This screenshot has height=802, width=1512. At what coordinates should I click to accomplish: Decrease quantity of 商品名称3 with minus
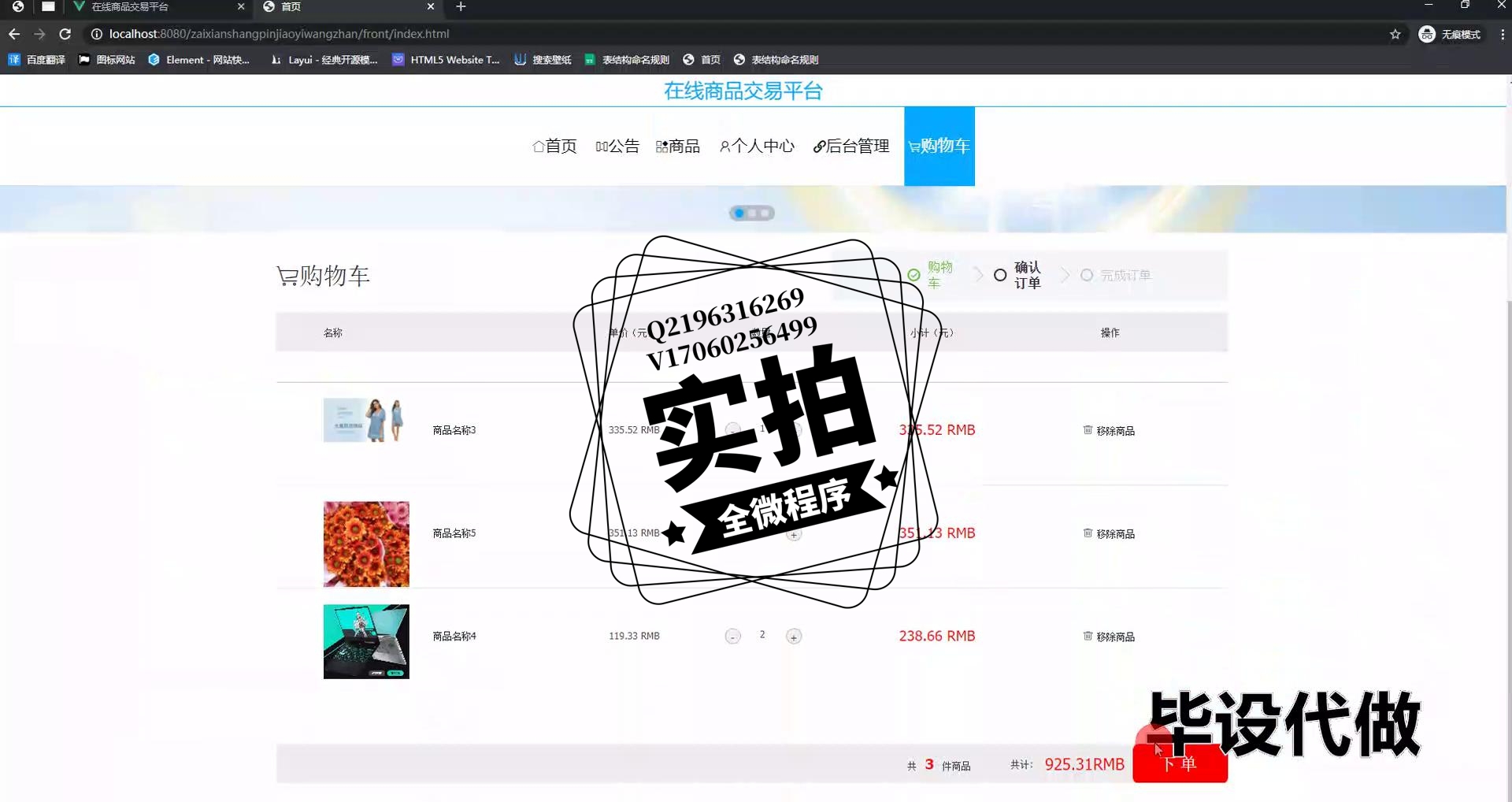pos(732,430)
